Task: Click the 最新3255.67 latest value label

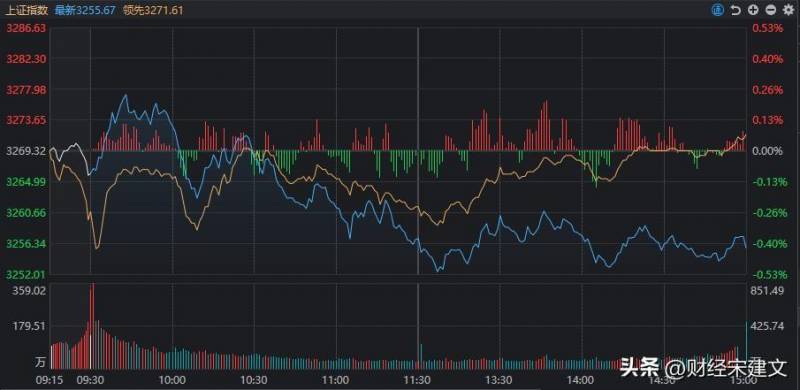Action: [x=85, y=10]
